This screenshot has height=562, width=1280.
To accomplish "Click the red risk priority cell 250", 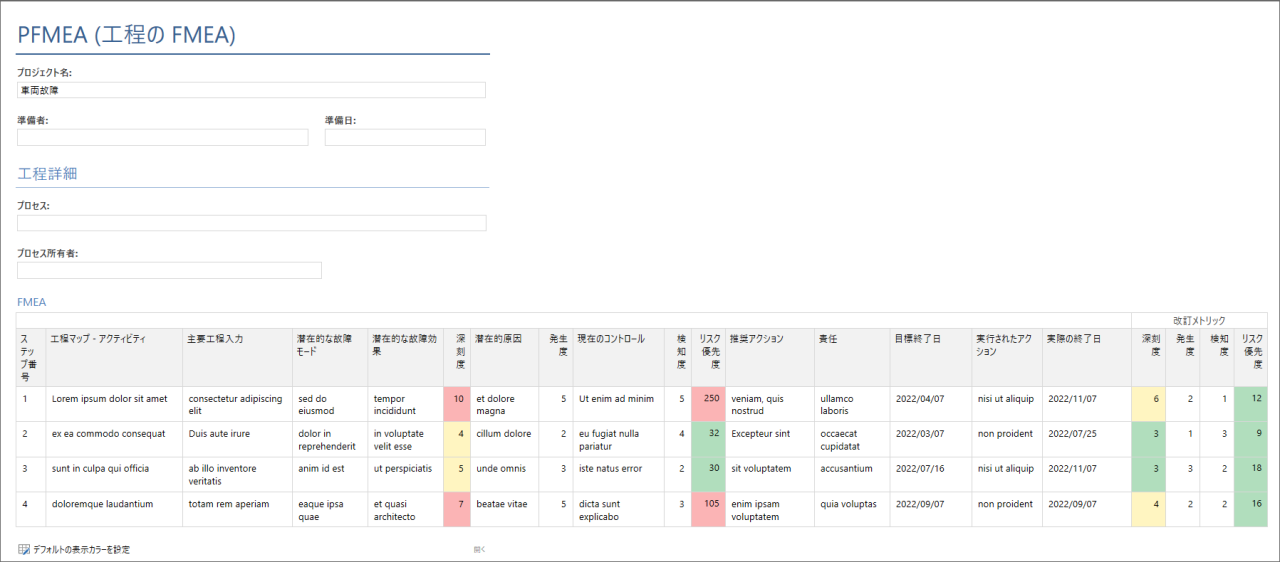I will (x=708, y=404).
